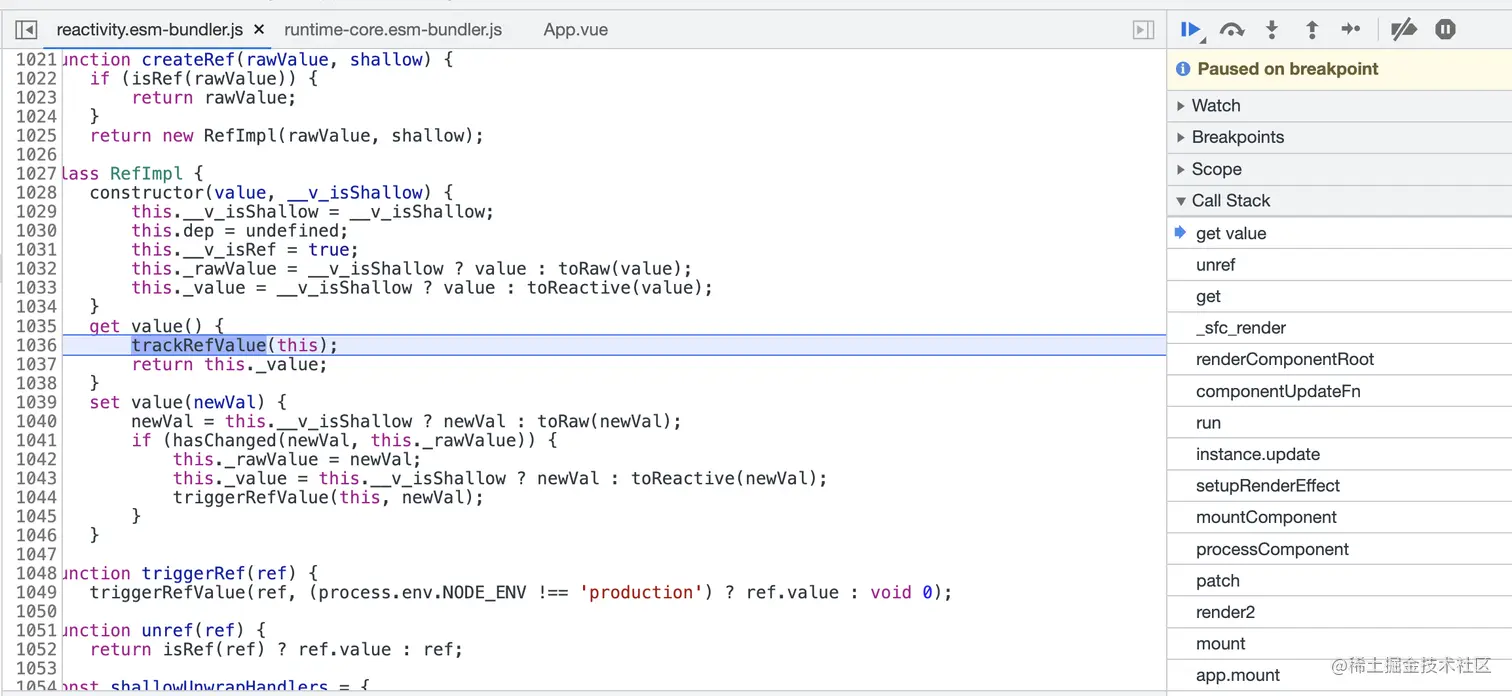The height and width of the screenshot is (696, 1512).
Task: Jump to the _sfc_render stack frame
Action: [1240, 328]
